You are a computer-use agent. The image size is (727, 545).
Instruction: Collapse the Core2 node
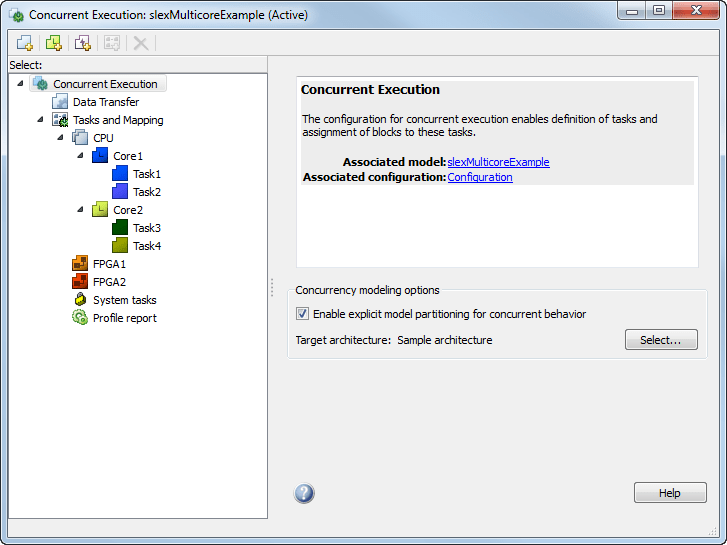80,210
